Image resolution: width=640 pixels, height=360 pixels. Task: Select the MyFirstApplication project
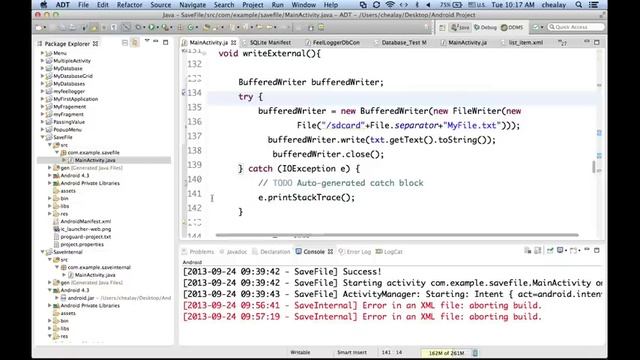click(x=76, y=99)
